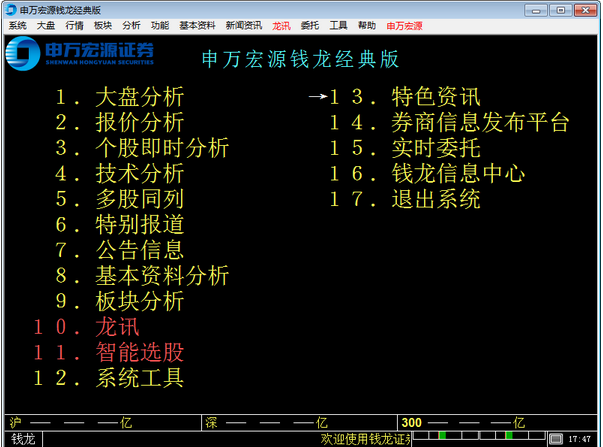
Task: Select 16. 钱龙信息中心
Action: point(427,173)
